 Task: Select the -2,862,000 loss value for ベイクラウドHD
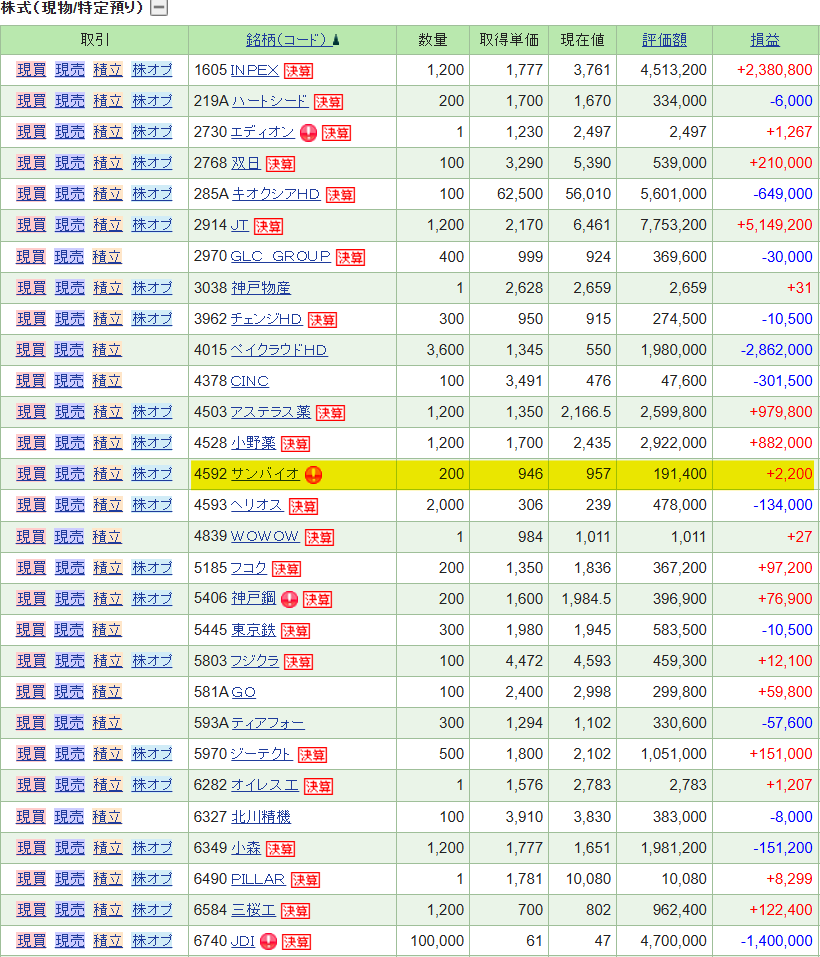coord(777,350)
